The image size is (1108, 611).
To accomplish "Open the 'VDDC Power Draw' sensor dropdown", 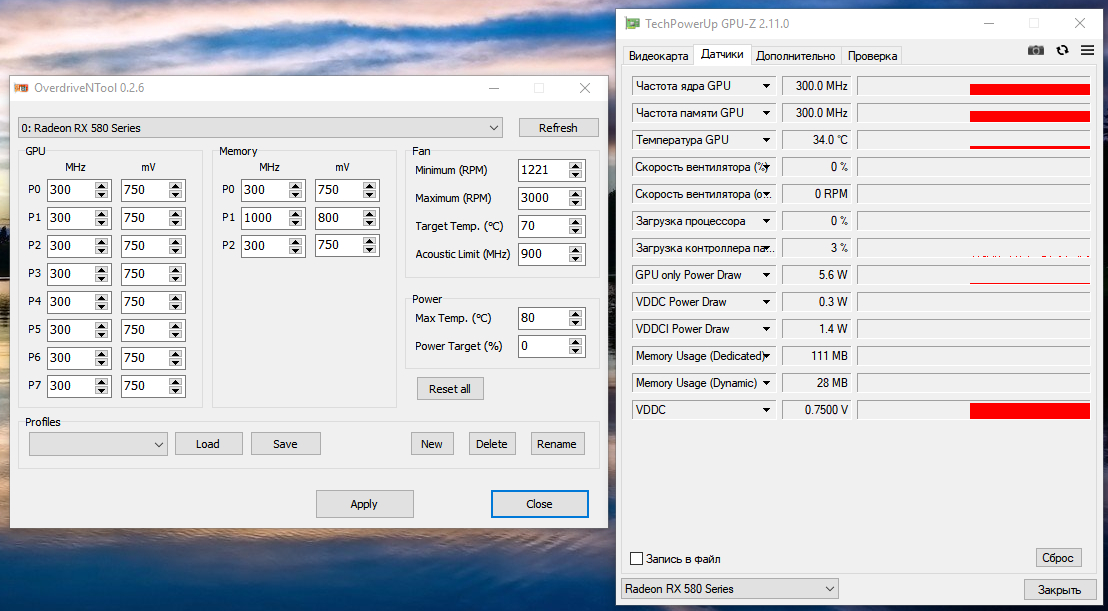I will (x=766, y=302).
